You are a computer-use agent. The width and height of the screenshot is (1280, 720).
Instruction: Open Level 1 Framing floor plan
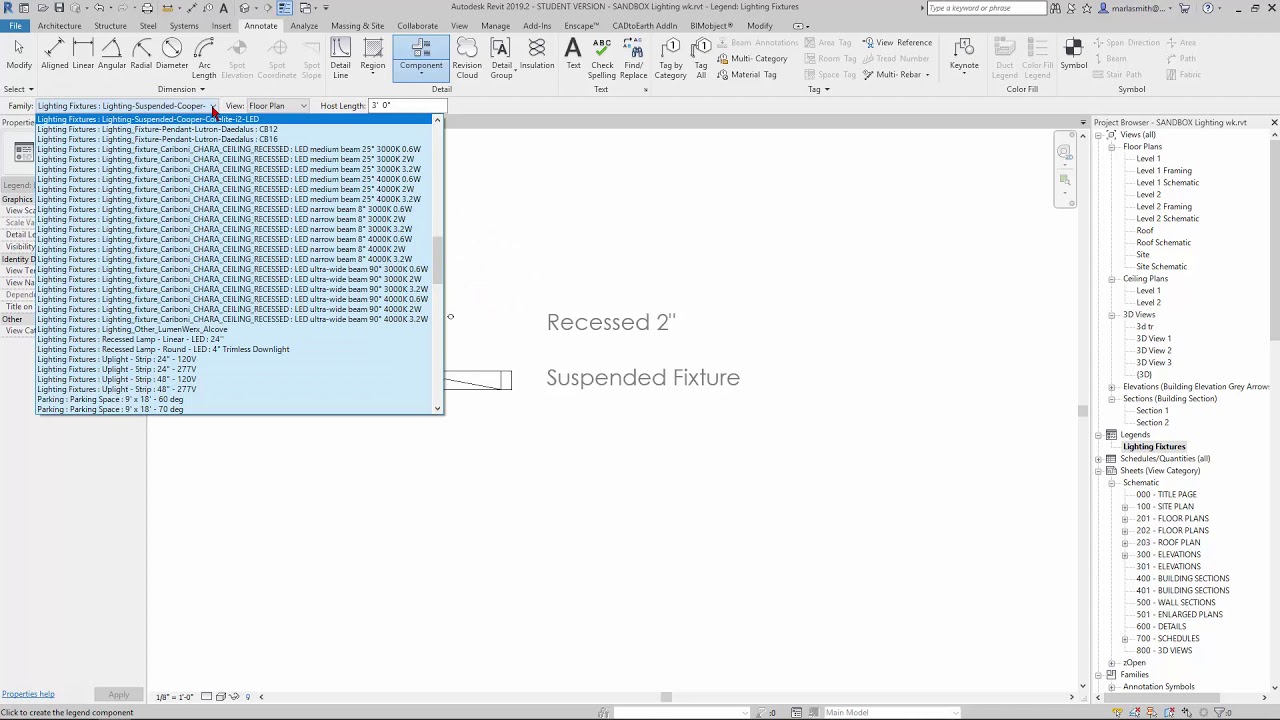[1164, 171]
